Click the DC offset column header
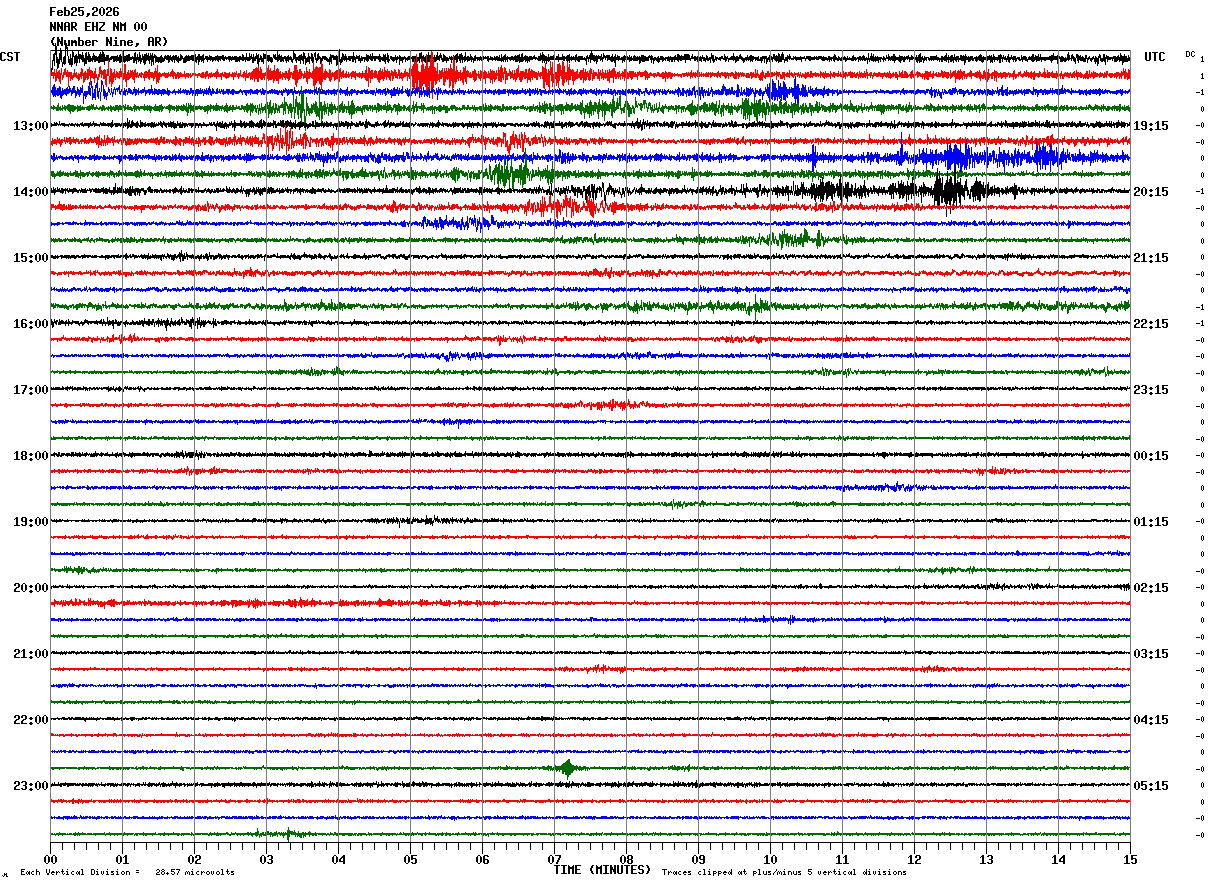 point(1190,54)
